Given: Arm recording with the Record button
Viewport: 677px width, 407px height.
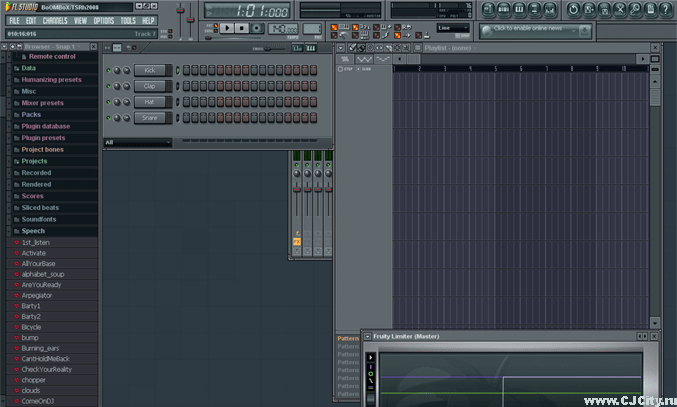Looking at the screenshot, I should tap(257, 28).
